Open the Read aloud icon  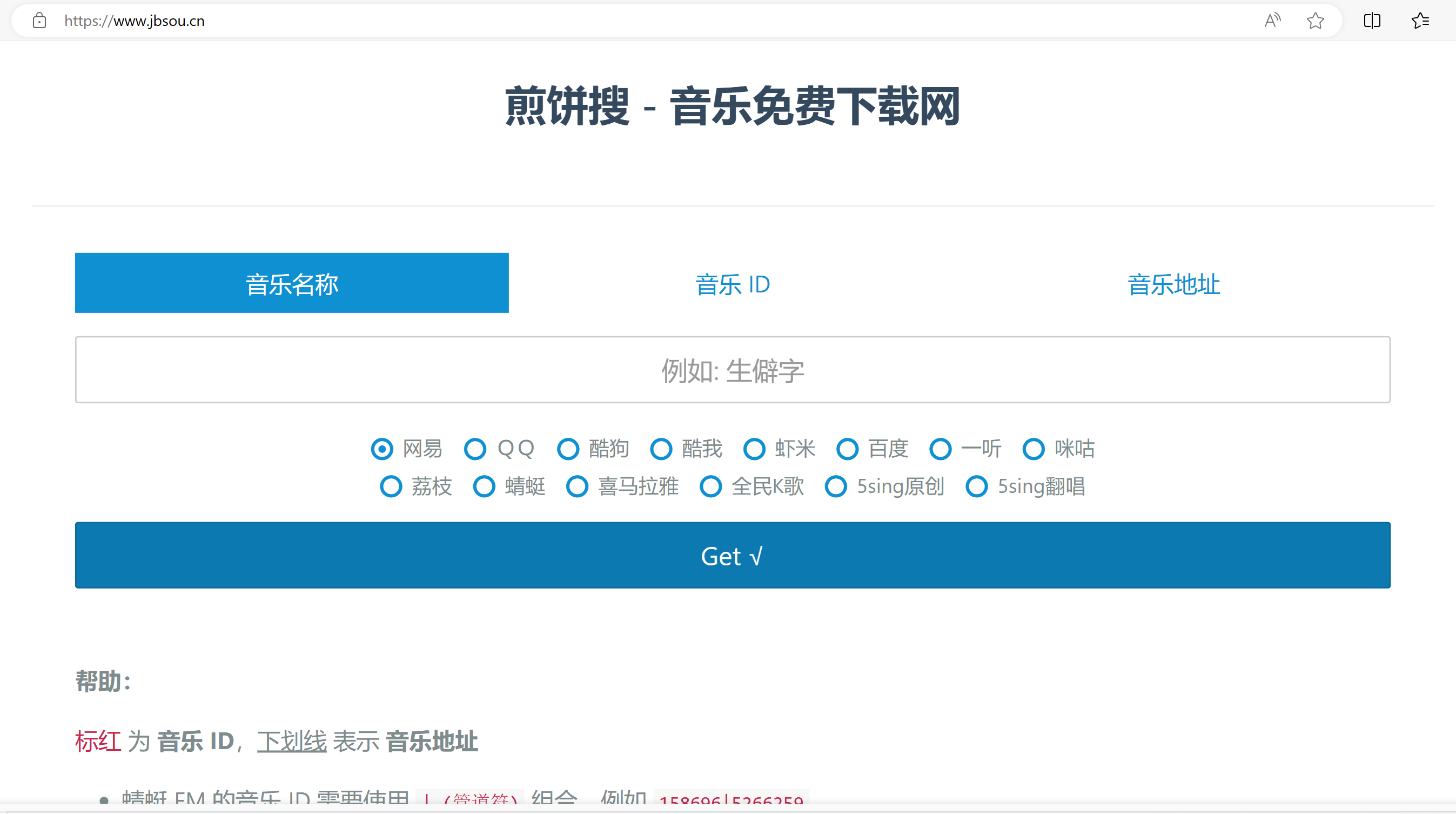1272,21
